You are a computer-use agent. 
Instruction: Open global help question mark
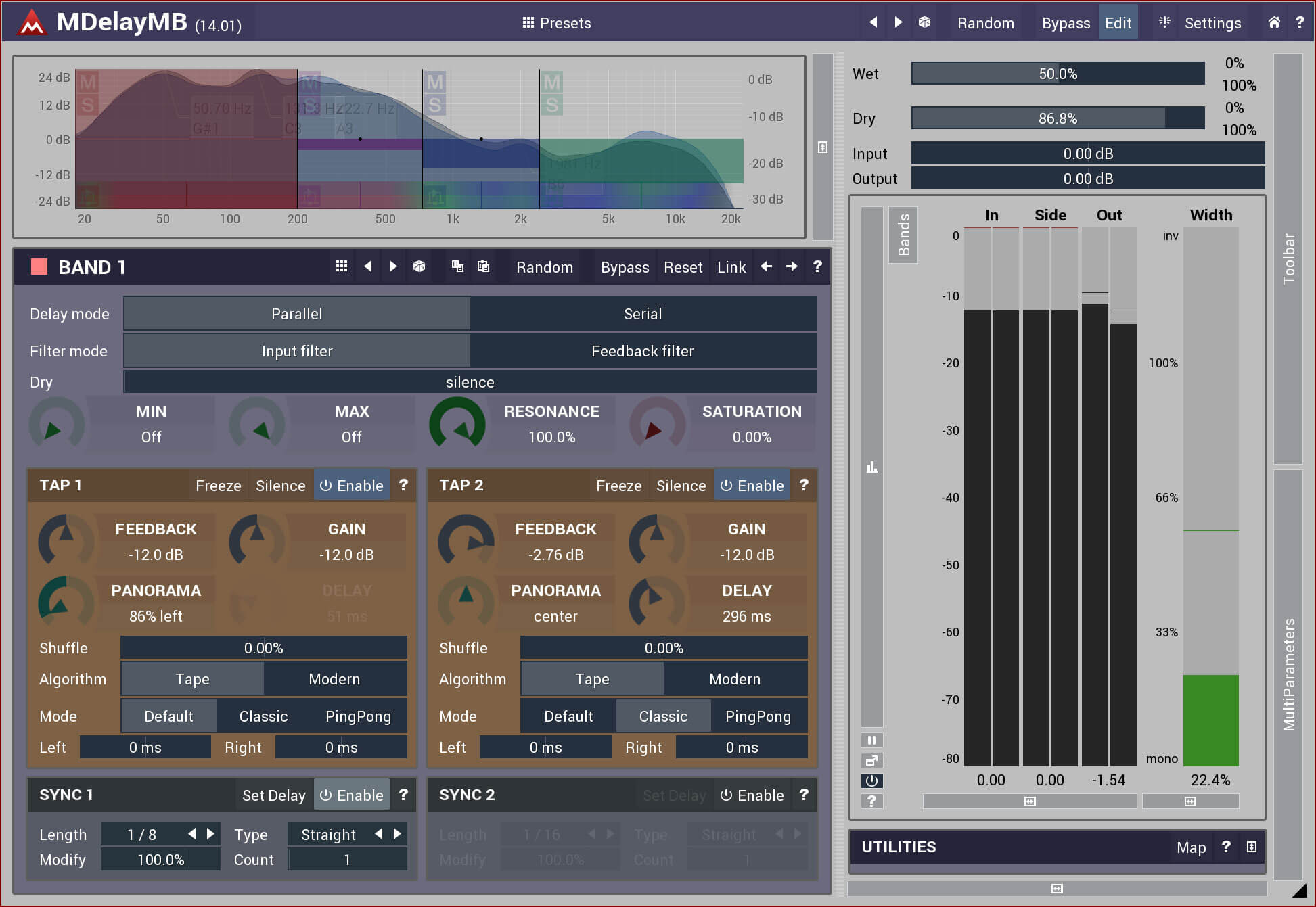[1300, 22]
